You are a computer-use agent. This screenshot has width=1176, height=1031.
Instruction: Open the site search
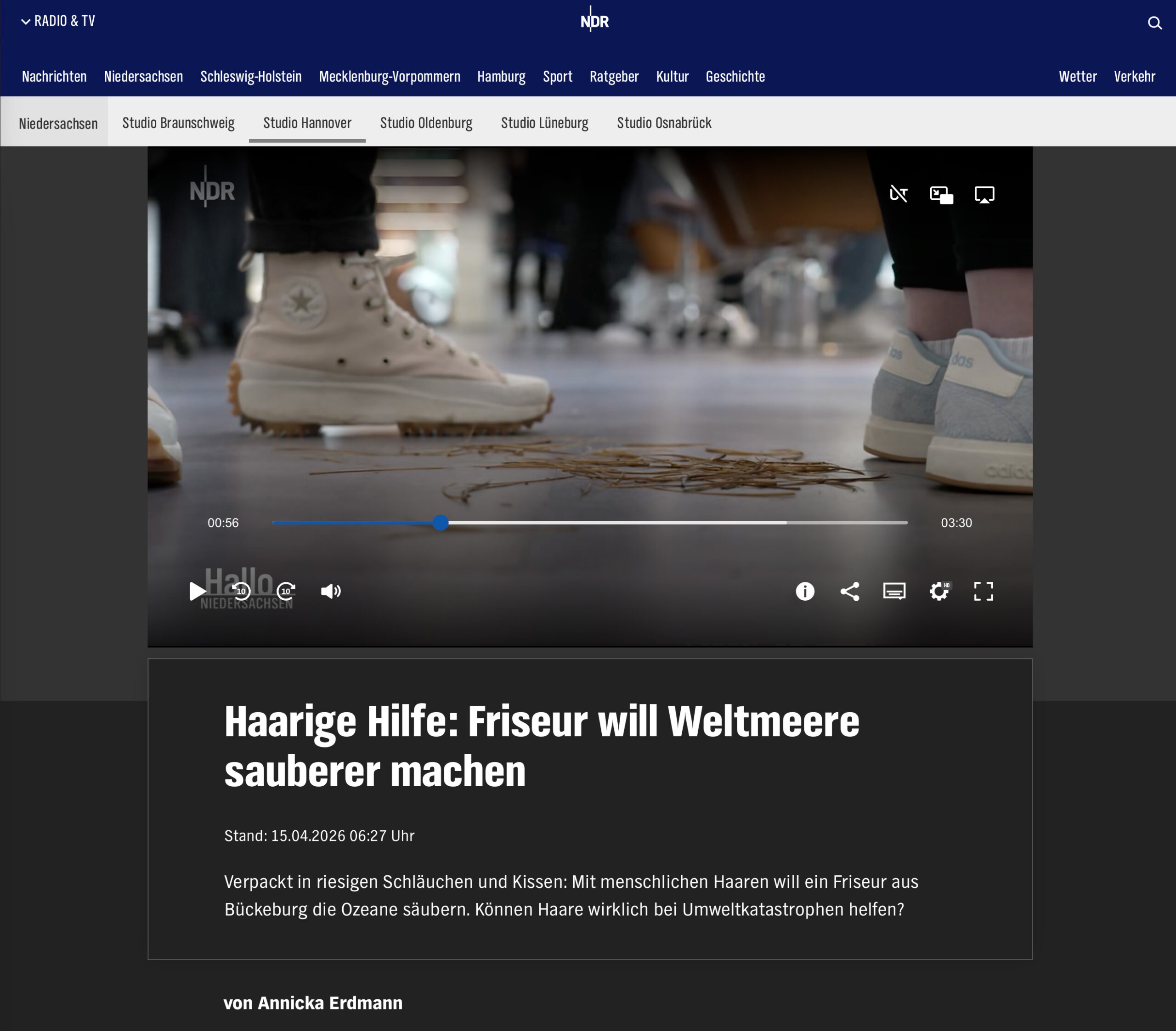(1155, 23)
